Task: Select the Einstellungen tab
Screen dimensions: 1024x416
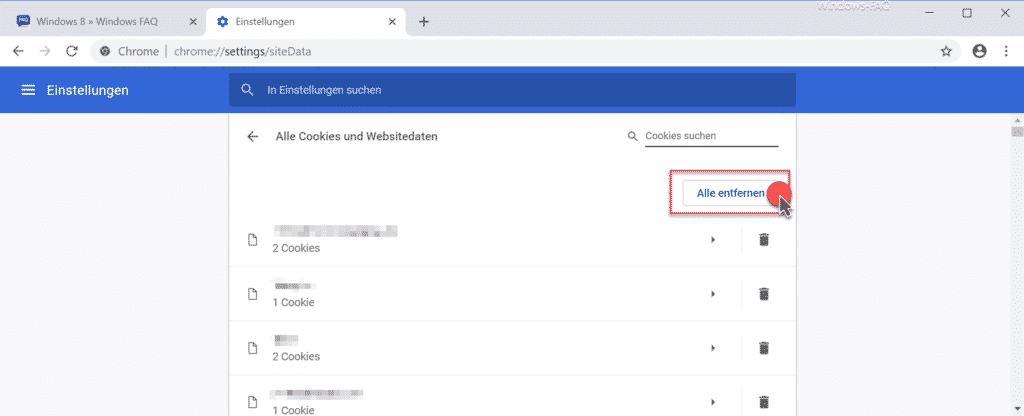Action: 304,22
